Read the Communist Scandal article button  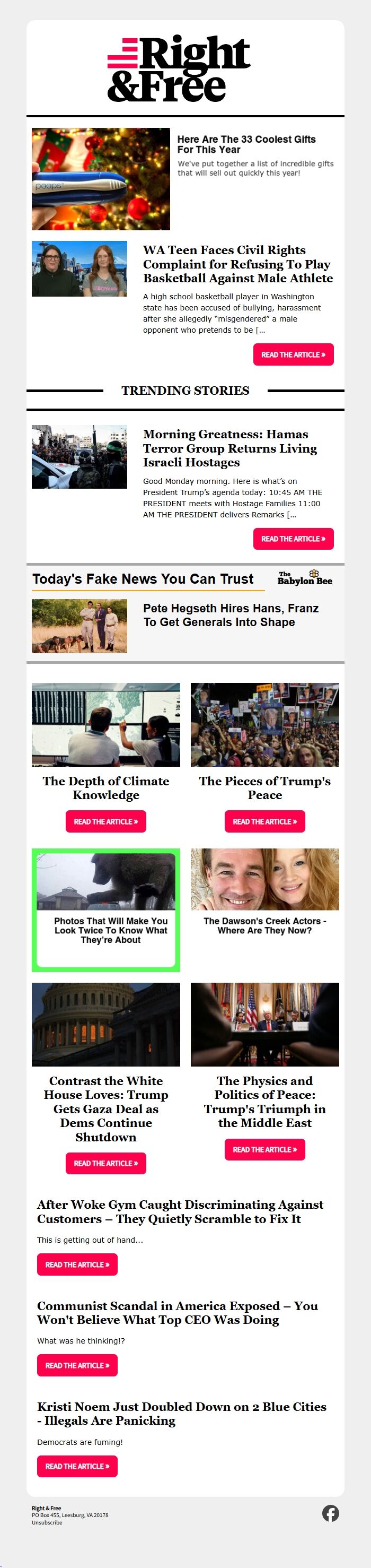tap(77, 1365)
